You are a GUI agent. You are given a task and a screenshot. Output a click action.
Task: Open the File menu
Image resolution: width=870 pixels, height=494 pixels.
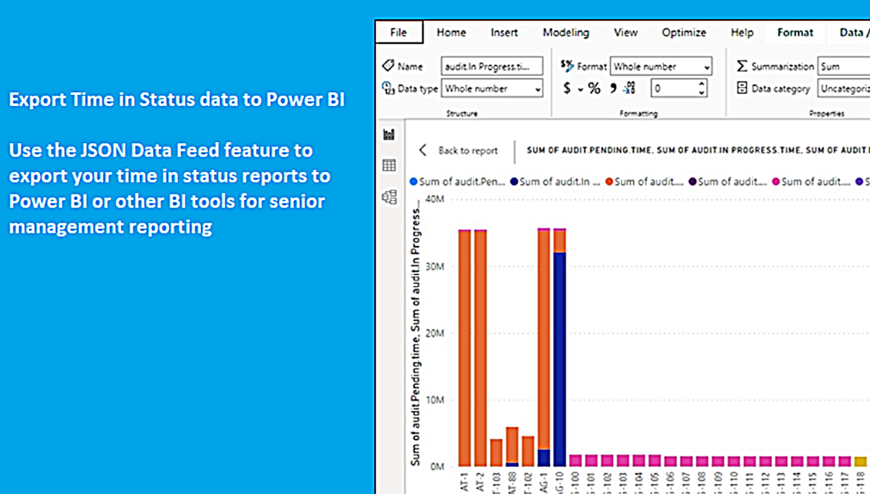click(398, 32)
